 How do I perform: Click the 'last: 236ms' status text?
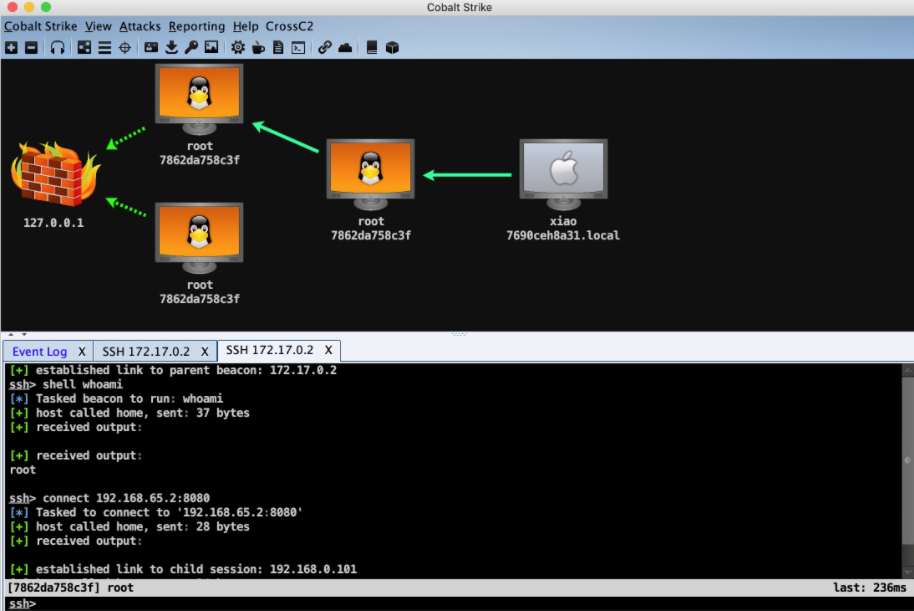click(870, 588)
